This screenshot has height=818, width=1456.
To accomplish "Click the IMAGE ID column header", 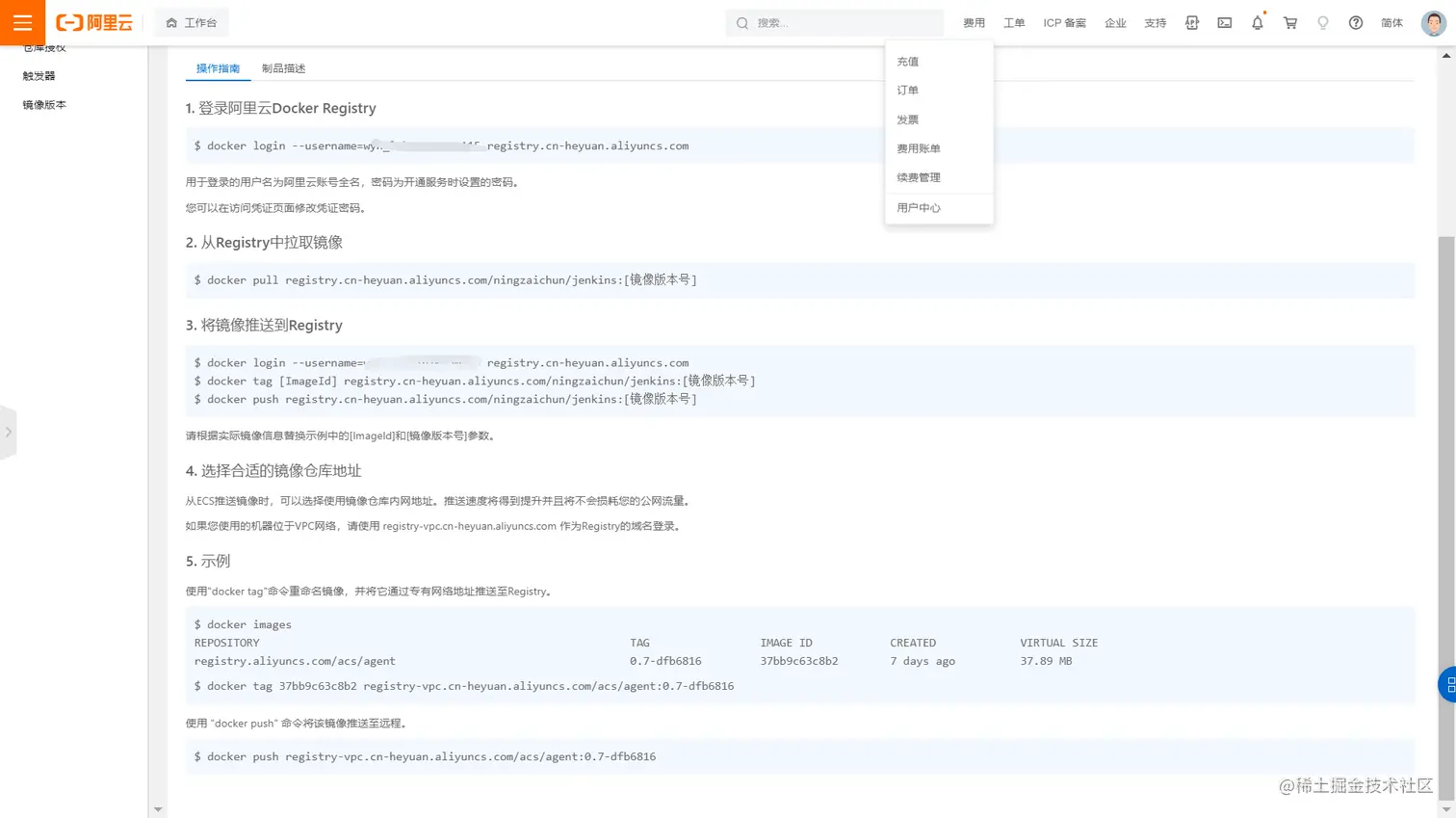I will (x=786, y=643).
